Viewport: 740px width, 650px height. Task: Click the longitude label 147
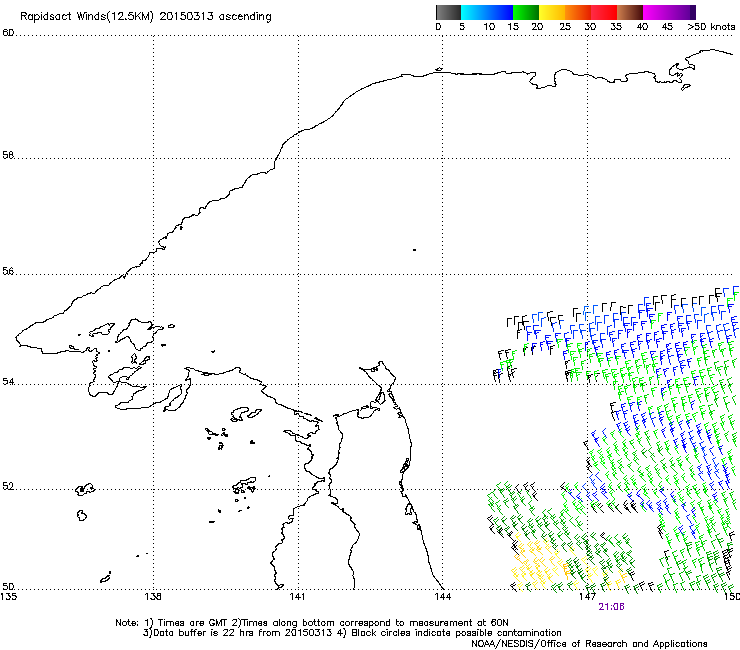[x=587, y=596]
